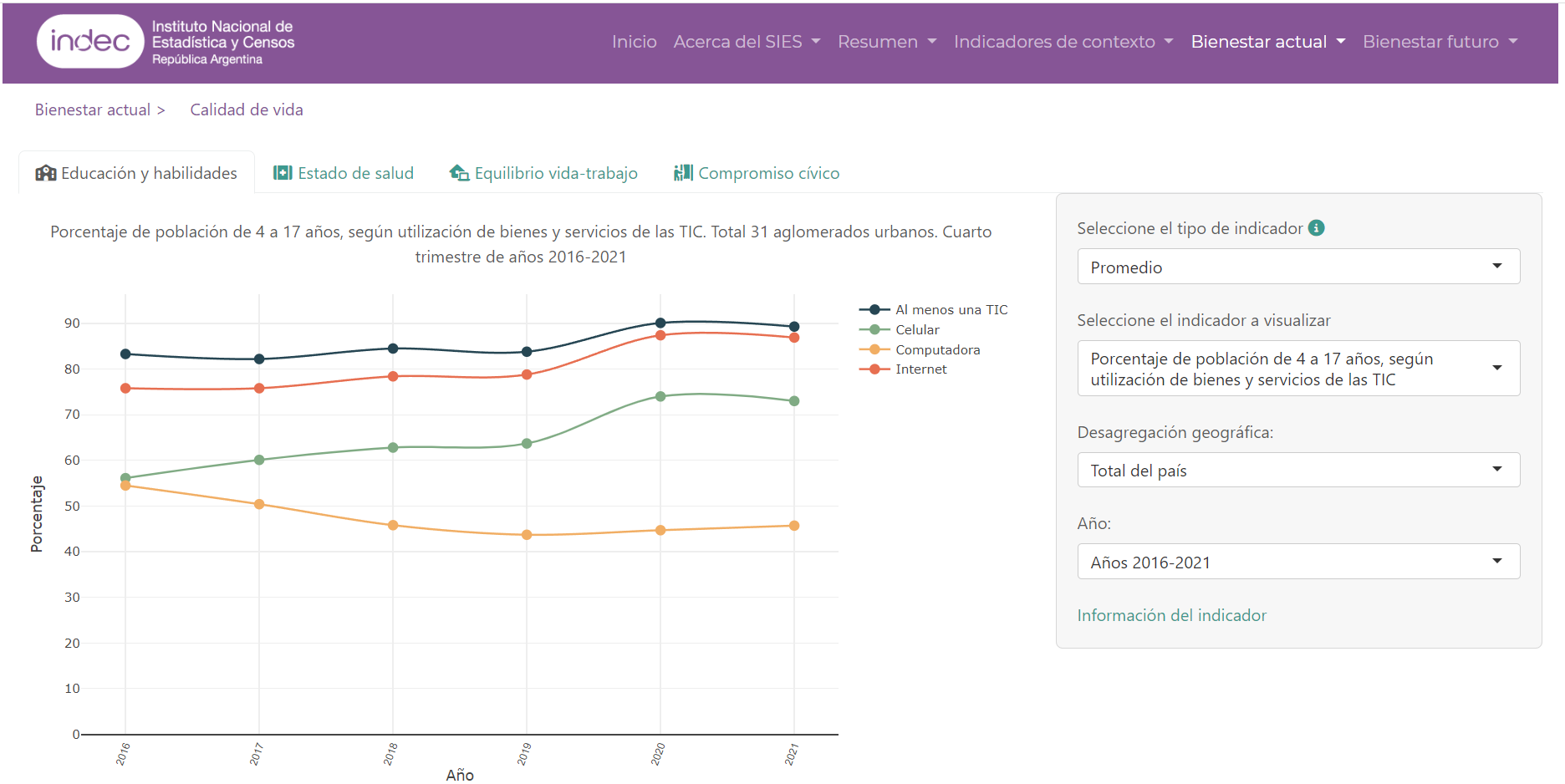
Task: Click the info icon beside indicator type
Action: tap(1316, 228)
